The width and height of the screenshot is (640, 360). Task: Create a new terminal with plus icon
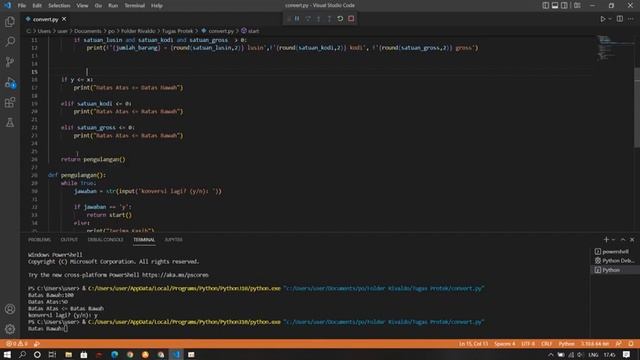click(x=606, y=240)
